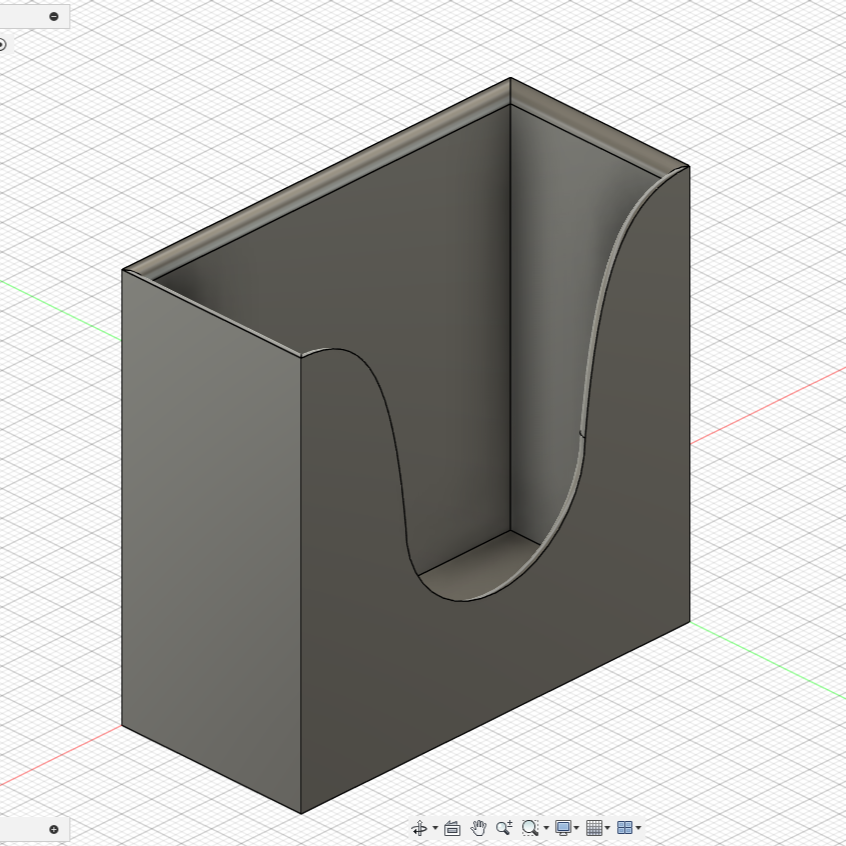Click the Viewports icon
The image size is (846, 846).
625,828
